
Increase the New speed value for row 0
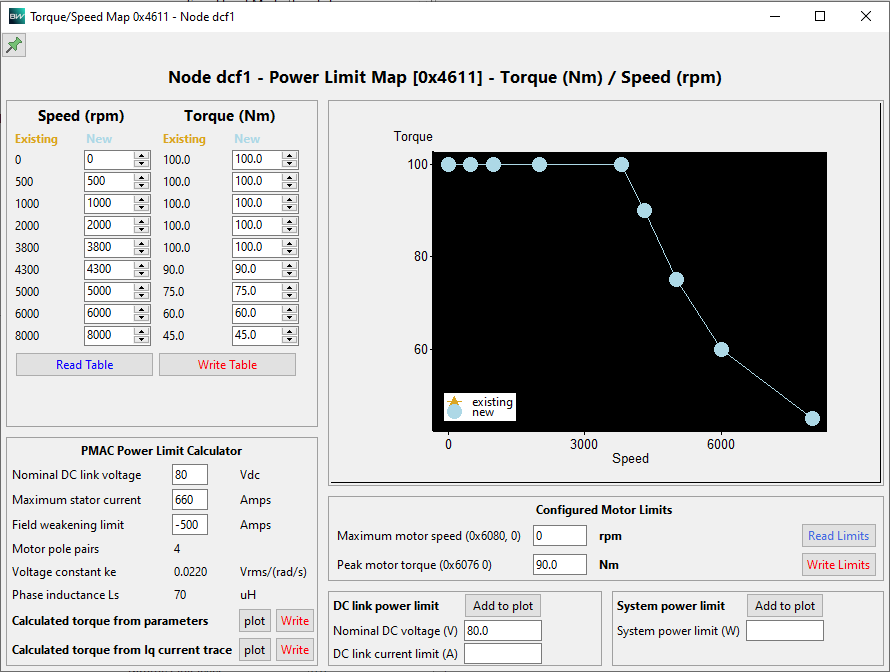pos(141,156)
